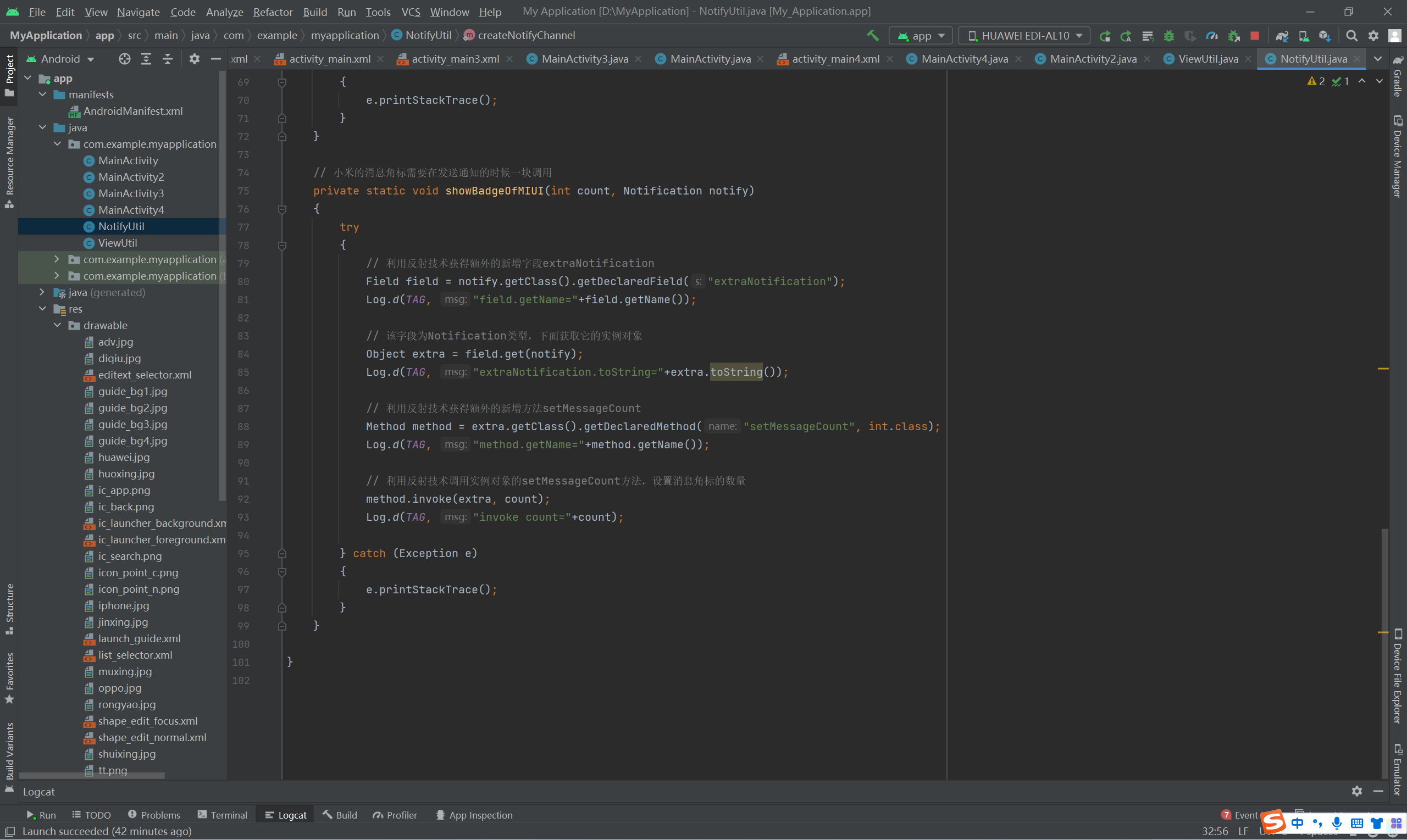
Task: Collapse all in project tree
Action: pos(168,59)
